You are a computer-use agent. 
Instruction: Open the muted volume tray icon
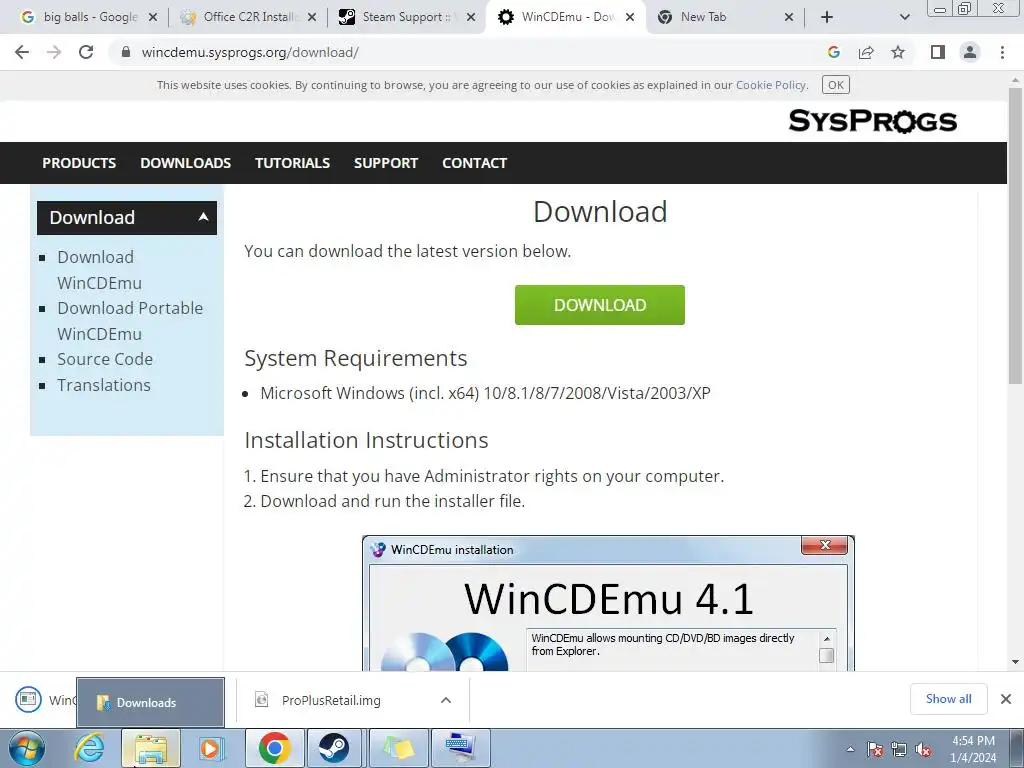pyautogui.click(x=923, y=750)
